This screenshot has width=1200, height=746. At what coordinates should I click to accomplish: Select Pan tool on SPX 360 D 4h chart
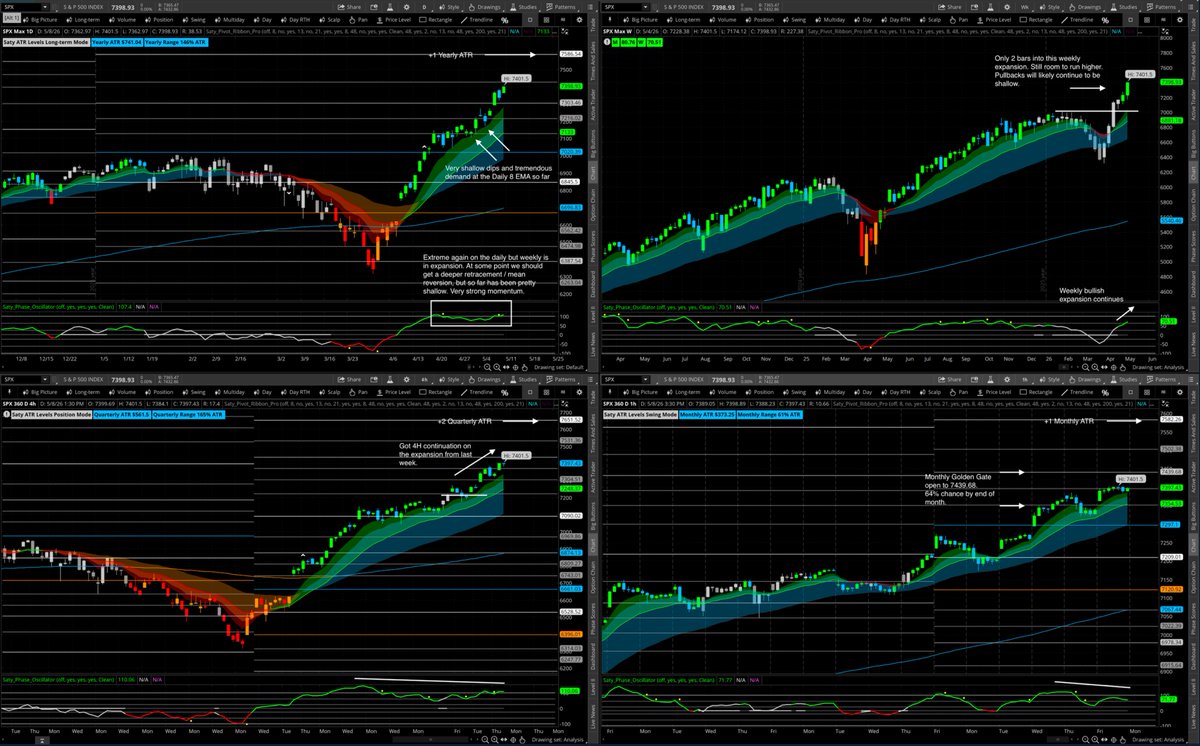(358, 392)
